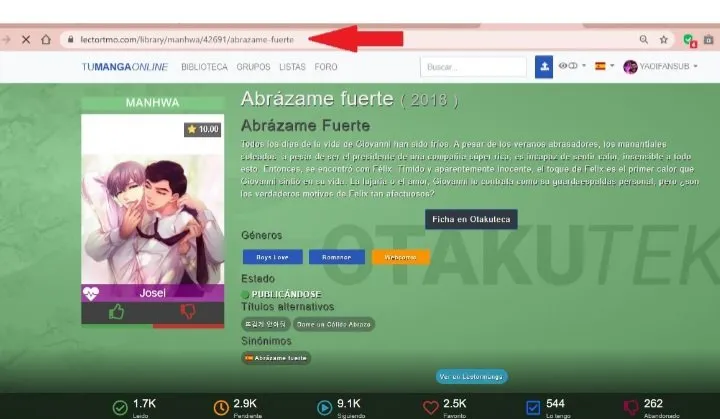
Task: Select the Webcomic genre tag
Action: point(400,257)
